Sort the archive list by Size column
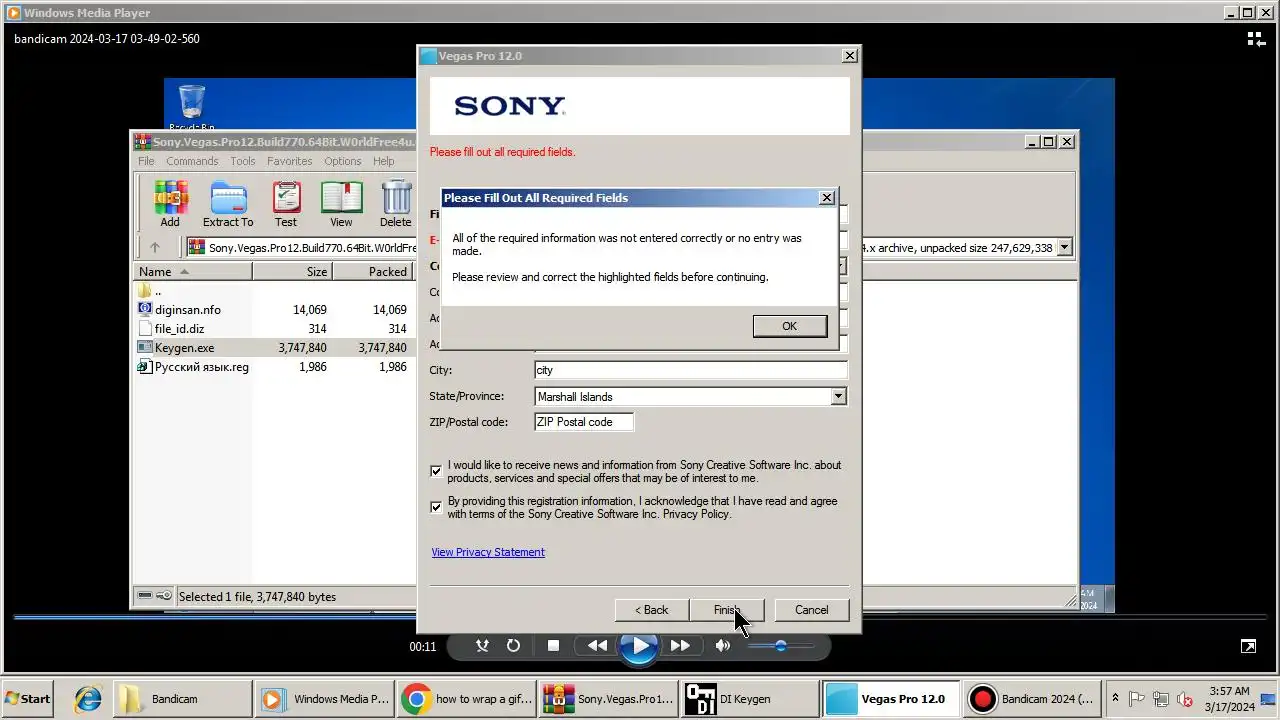The width and height of the screenshot is (1280, 720). (292, 272)
